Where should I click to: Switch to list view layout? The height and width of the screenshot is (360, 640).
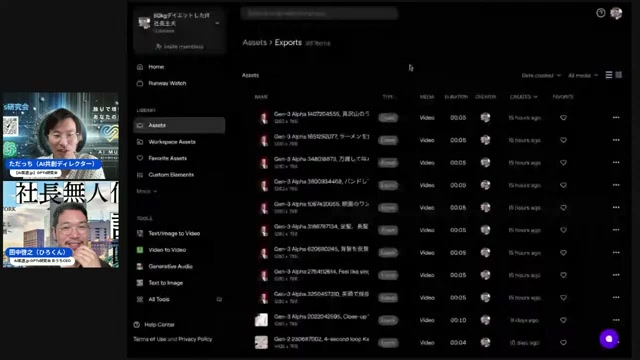pos(609,75)
